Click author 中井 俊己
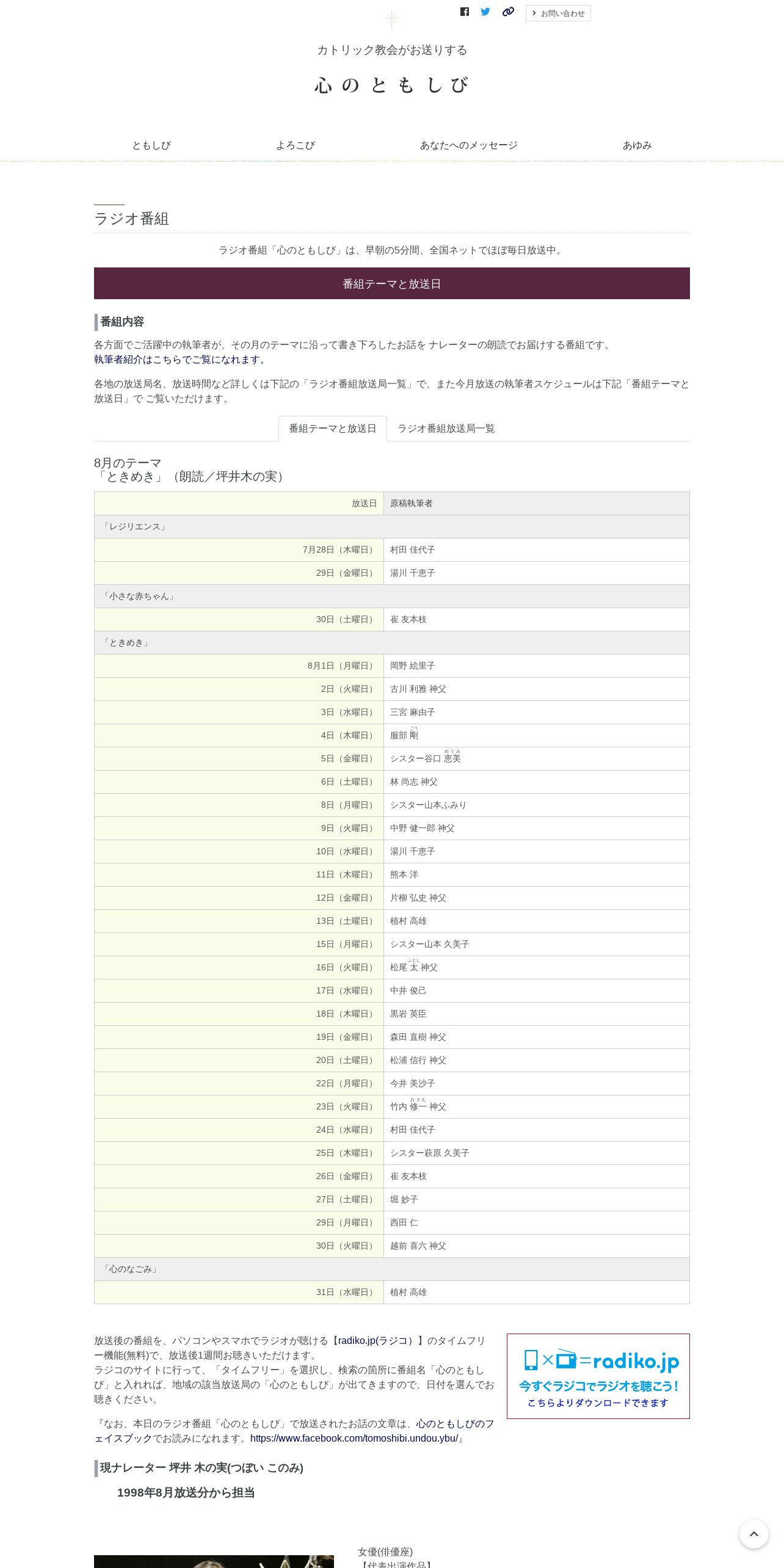The width and height of the screenshot is (784, 1568). (x=408, y=991)
